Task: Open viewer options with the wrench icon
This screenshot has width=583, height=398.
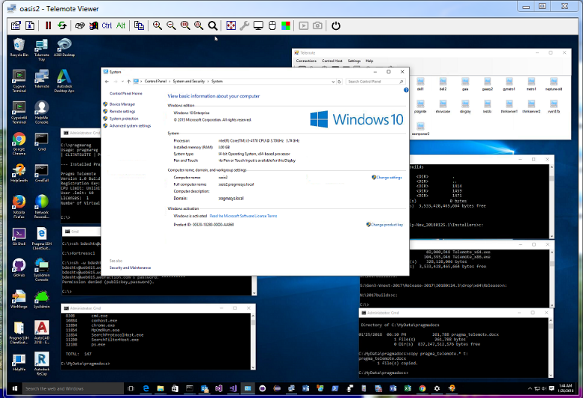Action: pos(244,26)
